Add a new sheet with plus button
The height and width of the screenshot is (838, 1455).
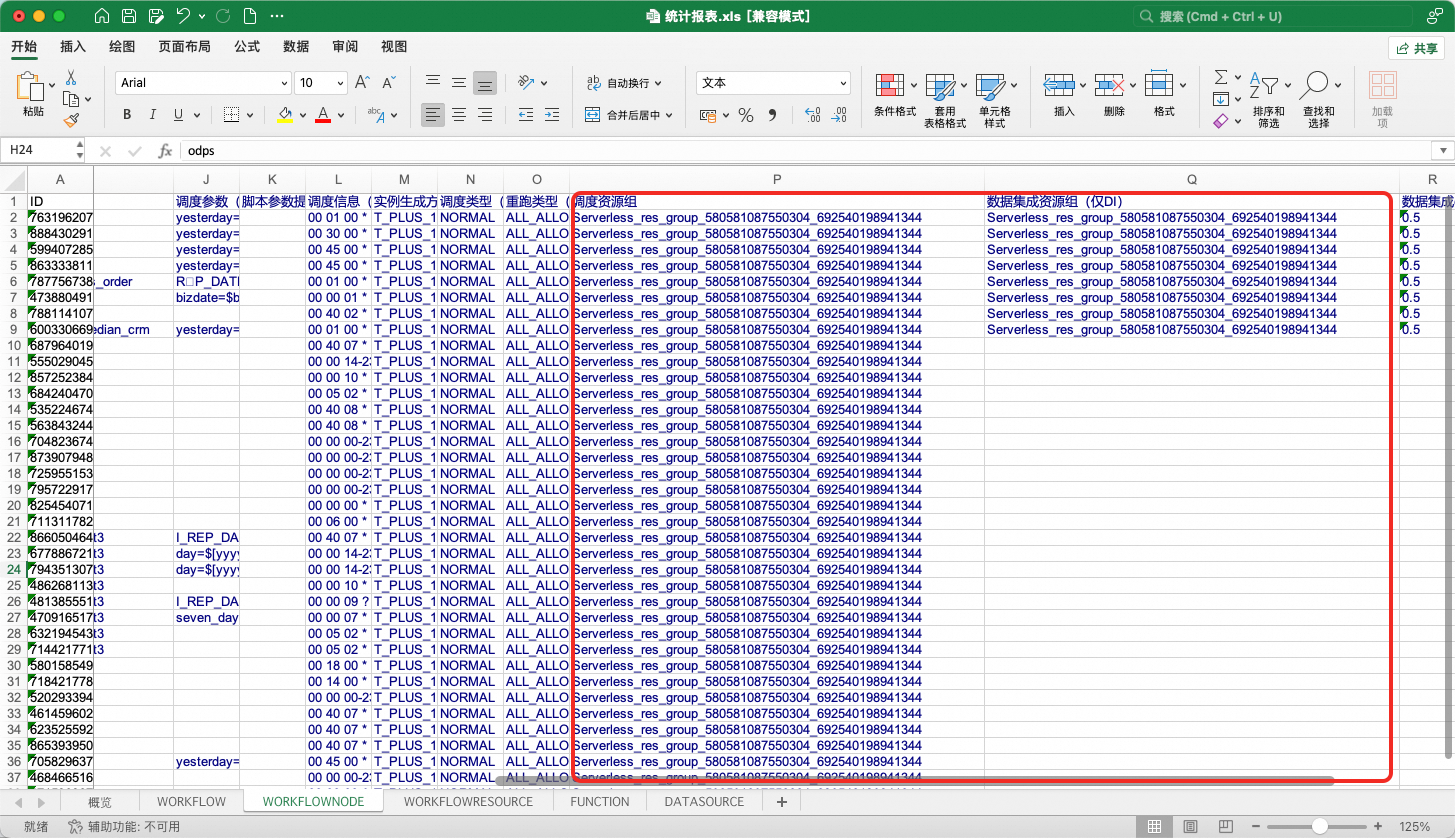coord(781,802)
